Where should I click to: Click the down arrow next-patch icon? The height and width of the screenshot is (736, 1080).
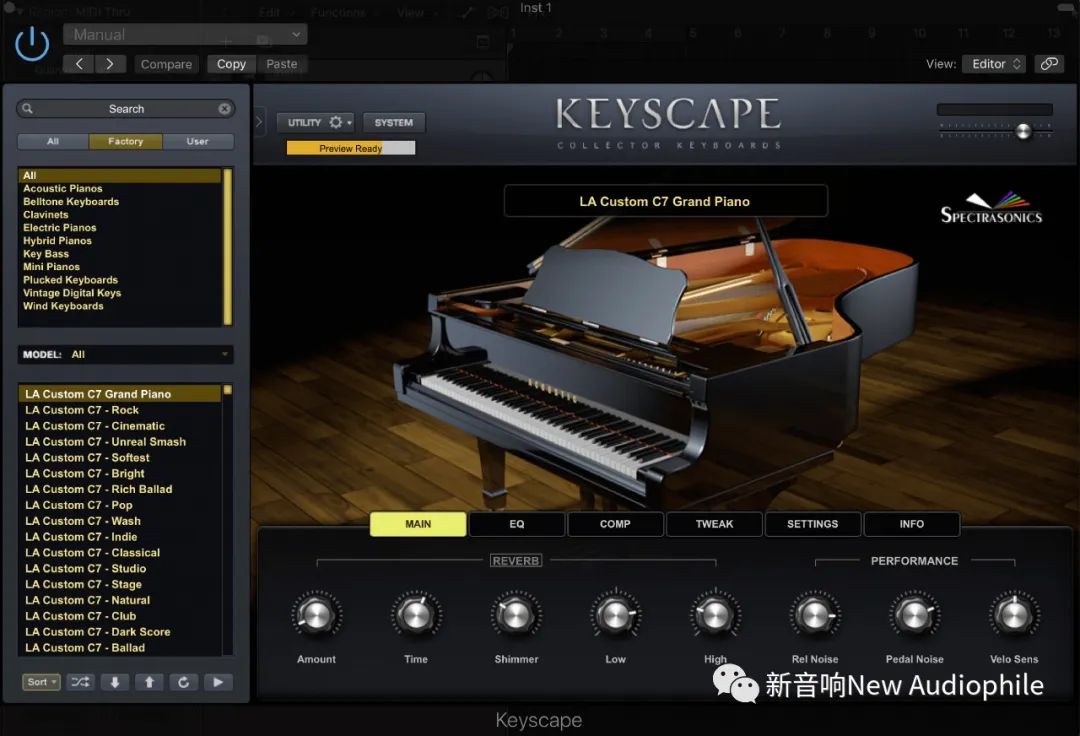coord(115,682)
